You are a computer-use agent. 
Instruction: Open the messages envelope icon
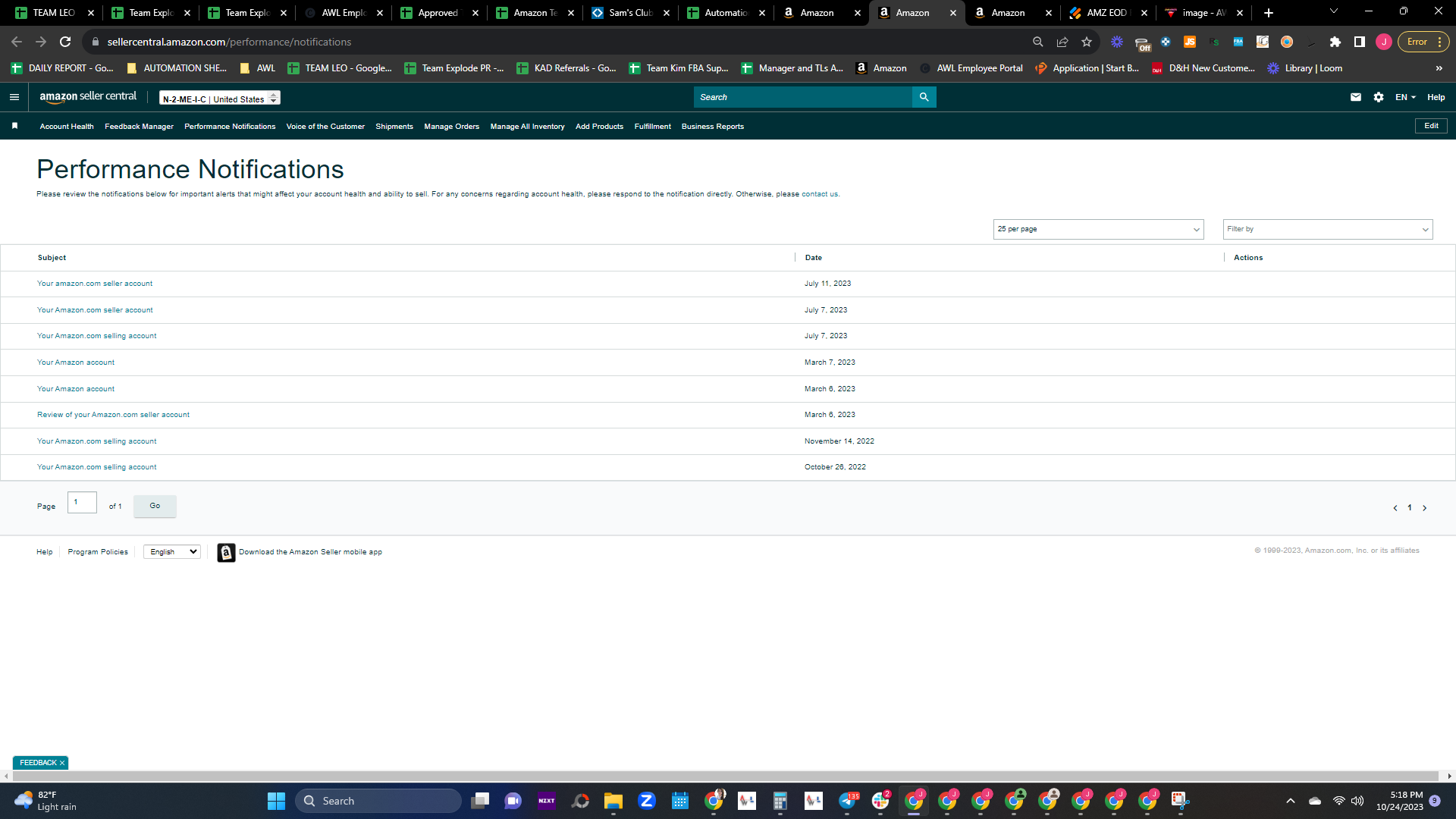click(1356, 97)
